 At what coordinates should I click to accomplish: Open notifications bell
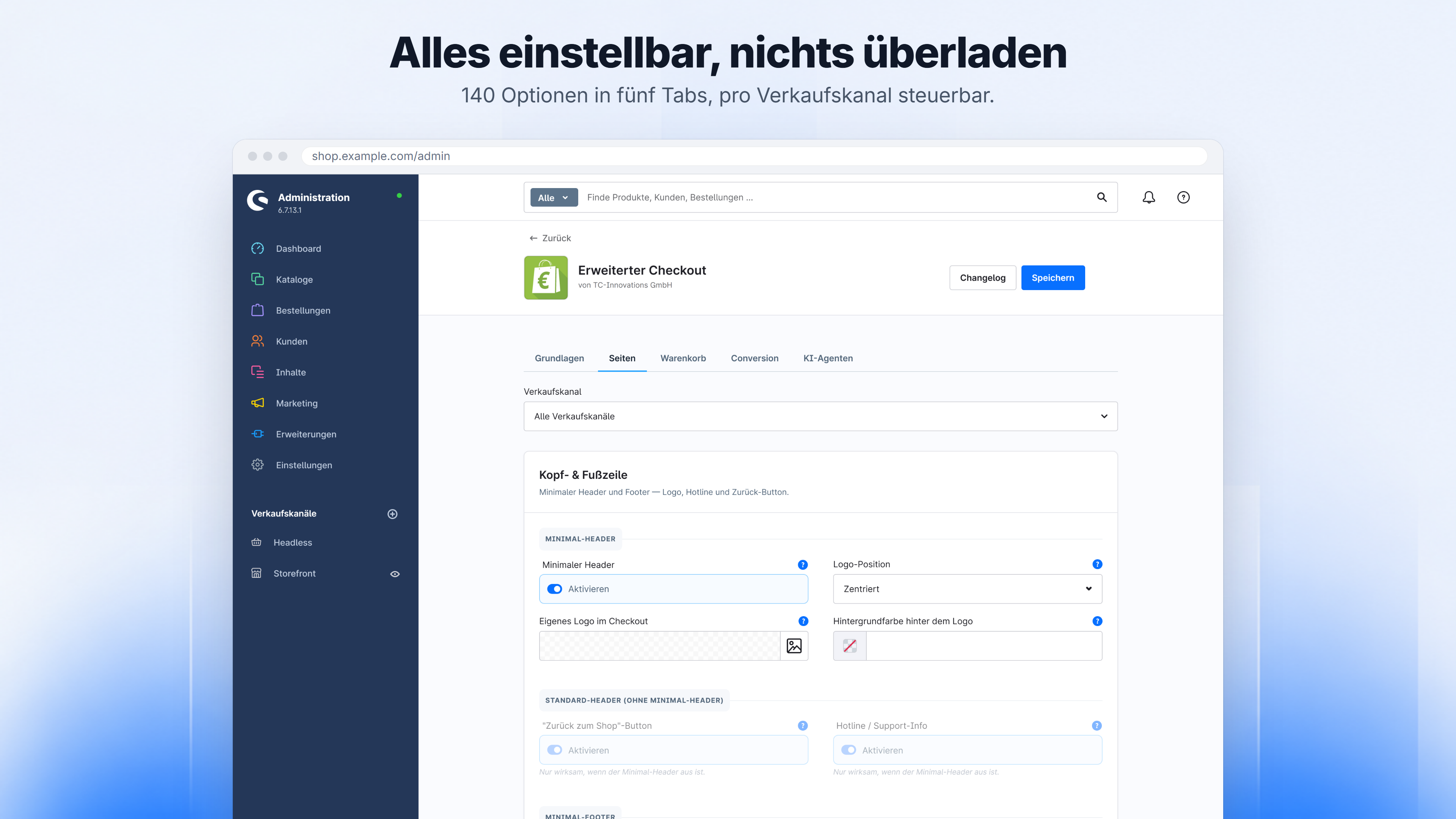coord(1148,197)
